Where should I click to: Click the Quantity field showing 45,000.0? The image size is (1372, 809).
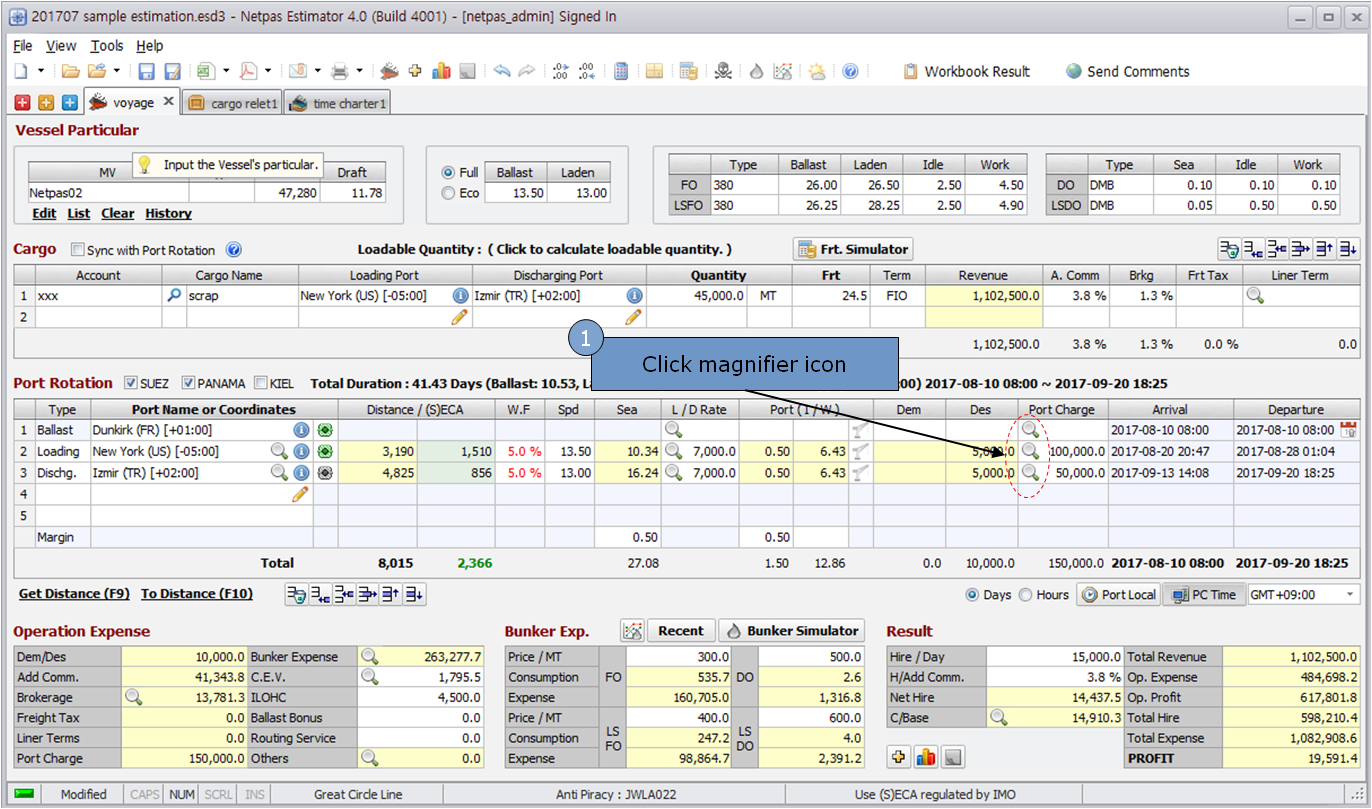coord(697,296)
